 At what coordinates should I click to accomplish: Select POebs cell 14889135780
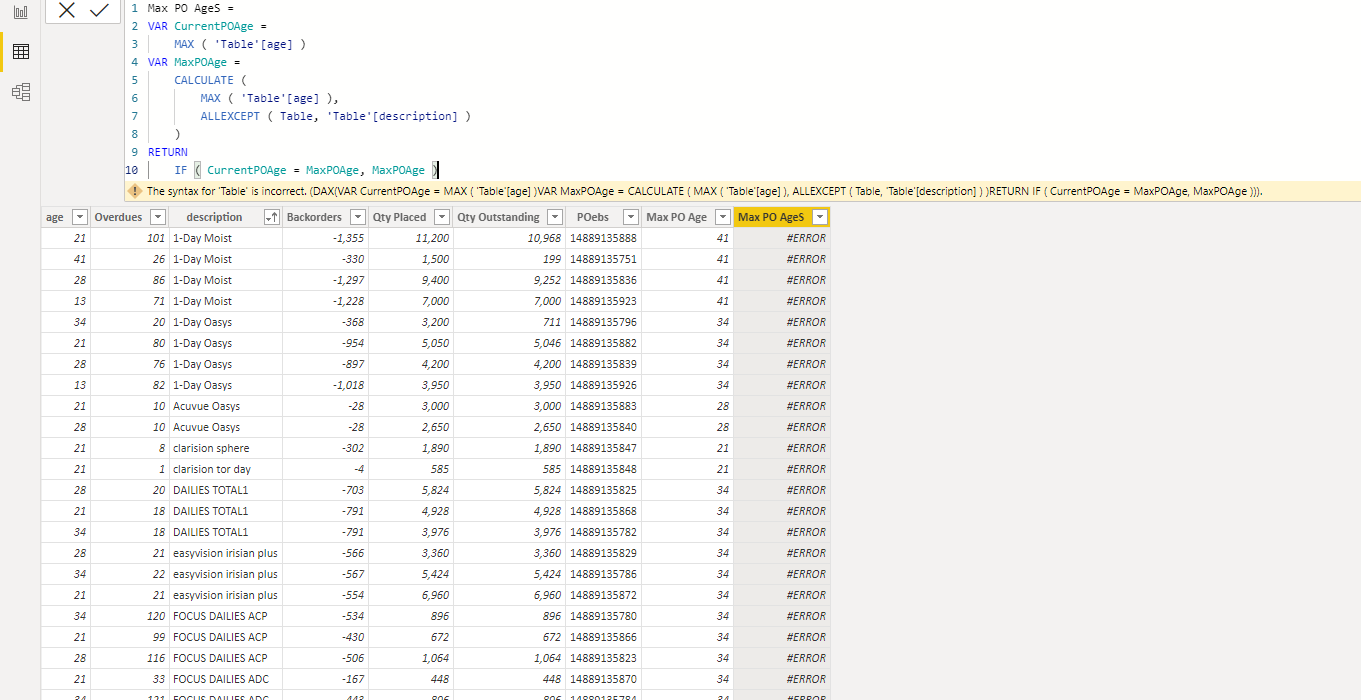[603, 616]
